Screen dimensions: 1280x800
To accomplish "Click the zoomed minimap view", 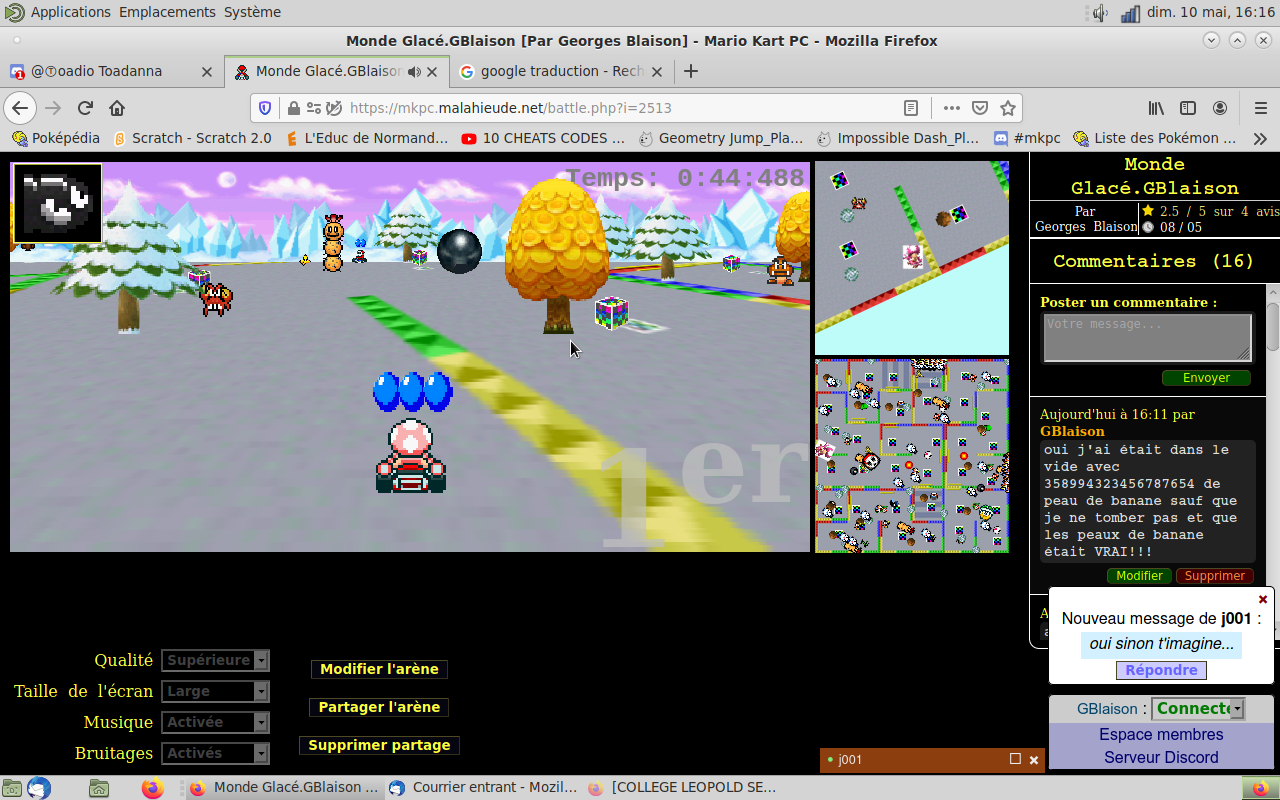I will click(x=912, y=258).
